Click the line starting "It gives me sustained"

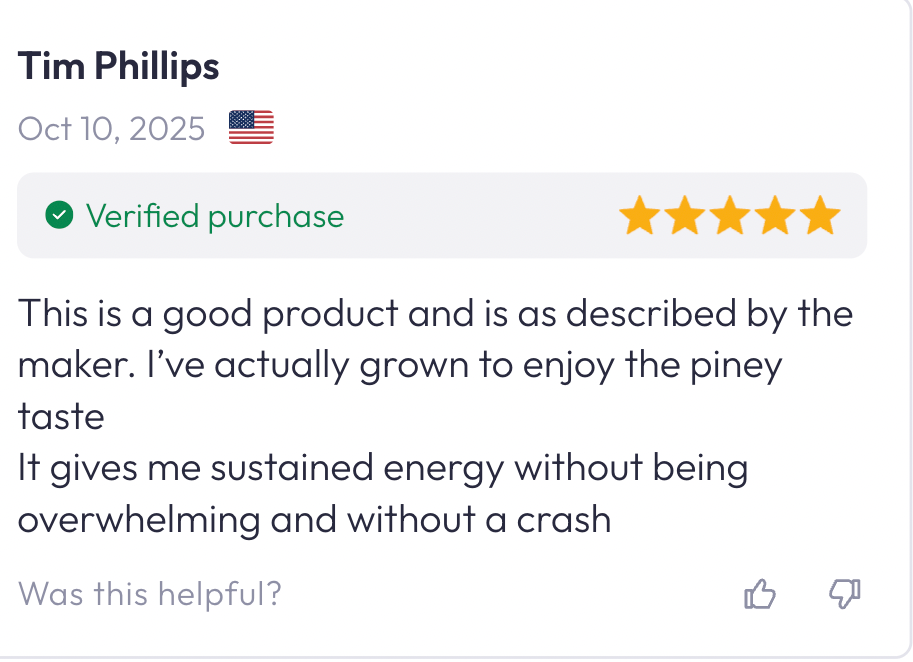click(383, 468)
